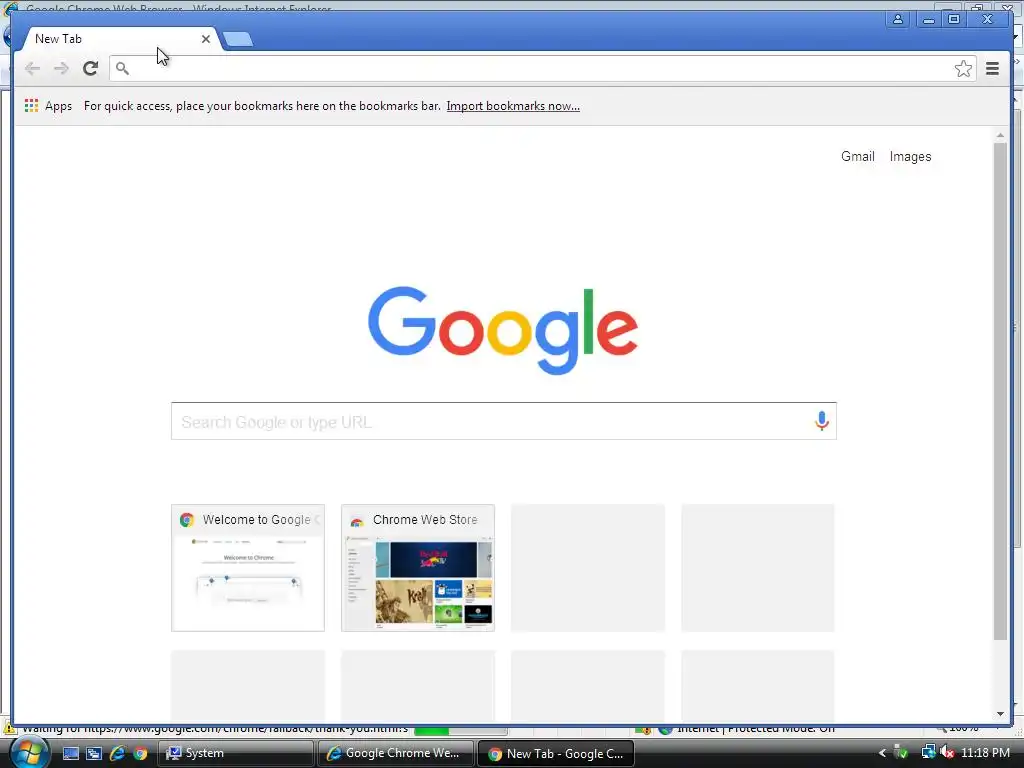
Task: Focus the address bar omnibox
Action: pyautogui.click(x=542, y=68)
